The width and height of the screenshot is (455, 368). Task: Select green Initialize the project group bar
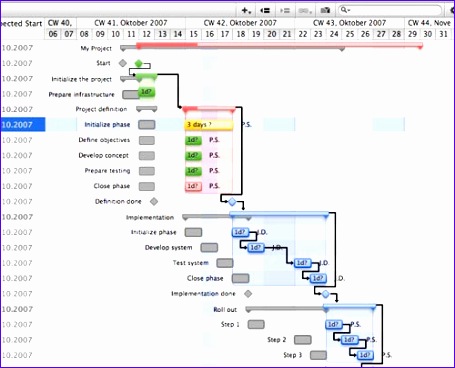point(146,77)
